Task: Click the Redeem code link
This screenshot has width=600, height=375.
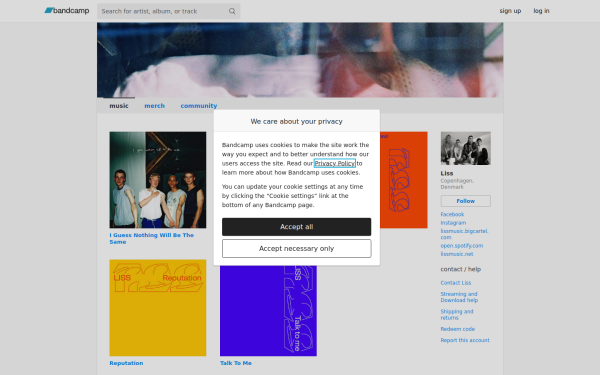Action: (458, 329)
